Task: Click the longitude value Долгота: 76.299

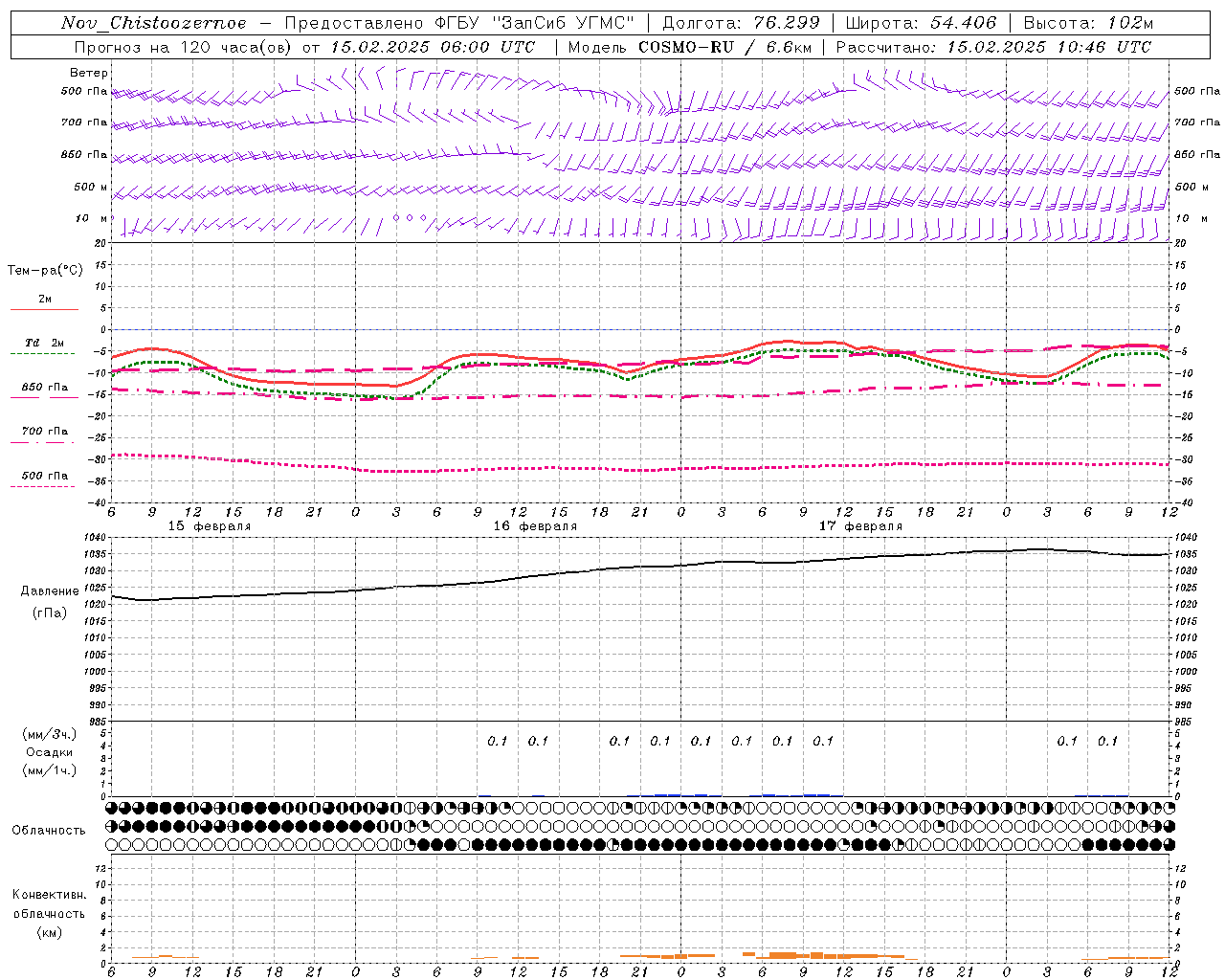Action: point(741,23)
